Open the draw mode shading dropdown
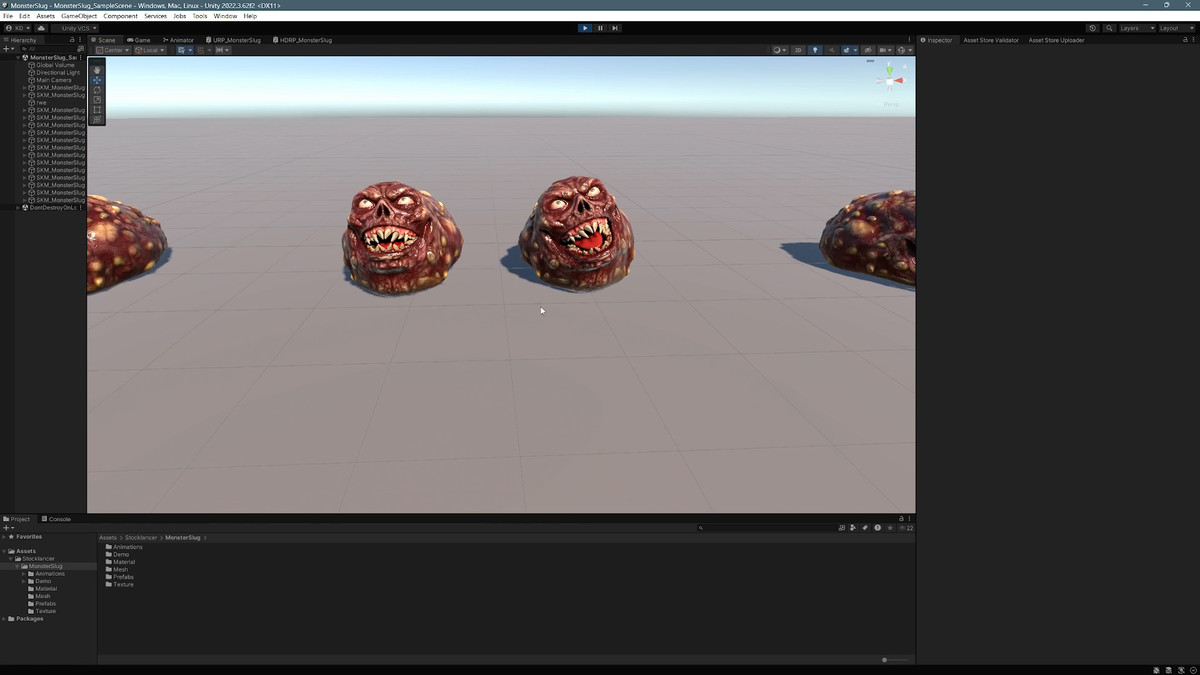 (779, 50)
